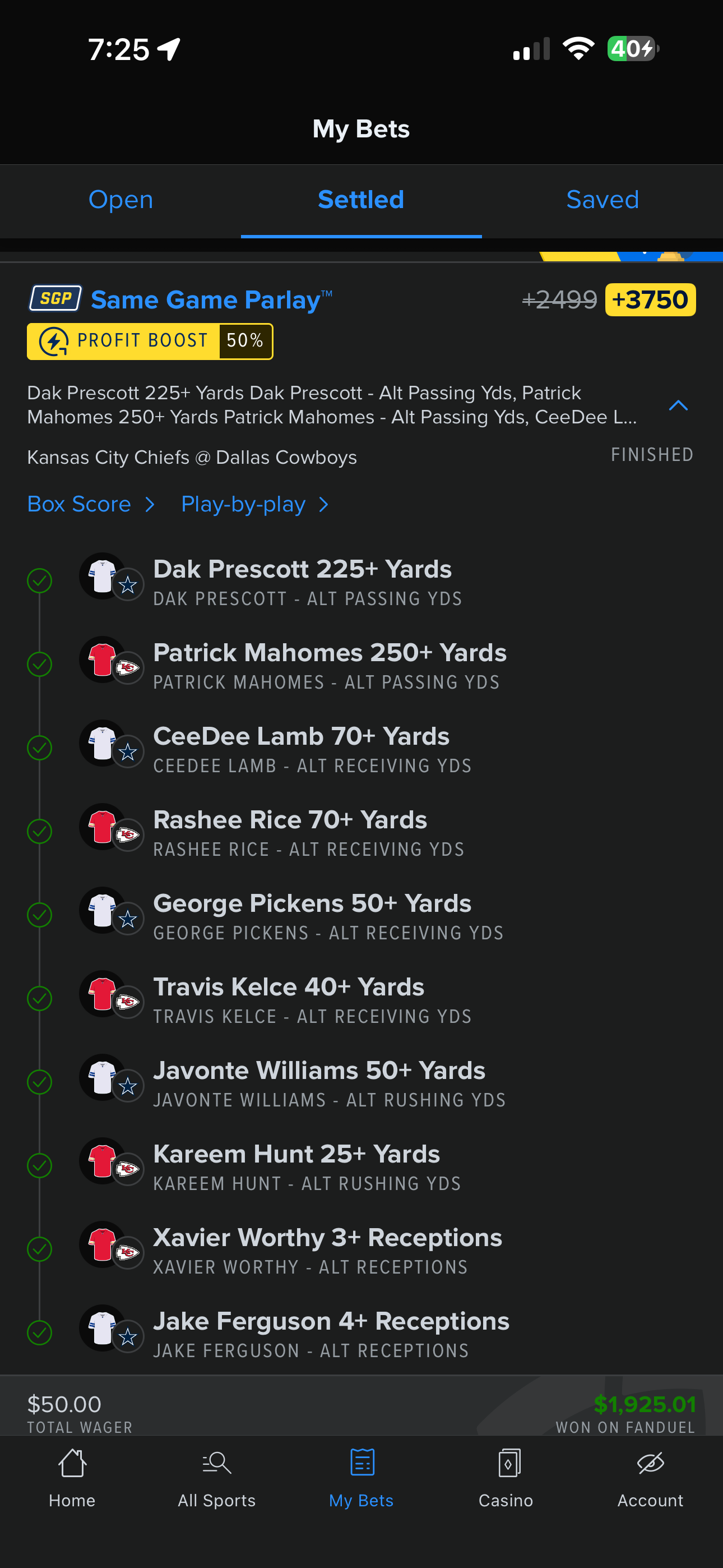Switch to the Saved bets tab

coord(602,200)
